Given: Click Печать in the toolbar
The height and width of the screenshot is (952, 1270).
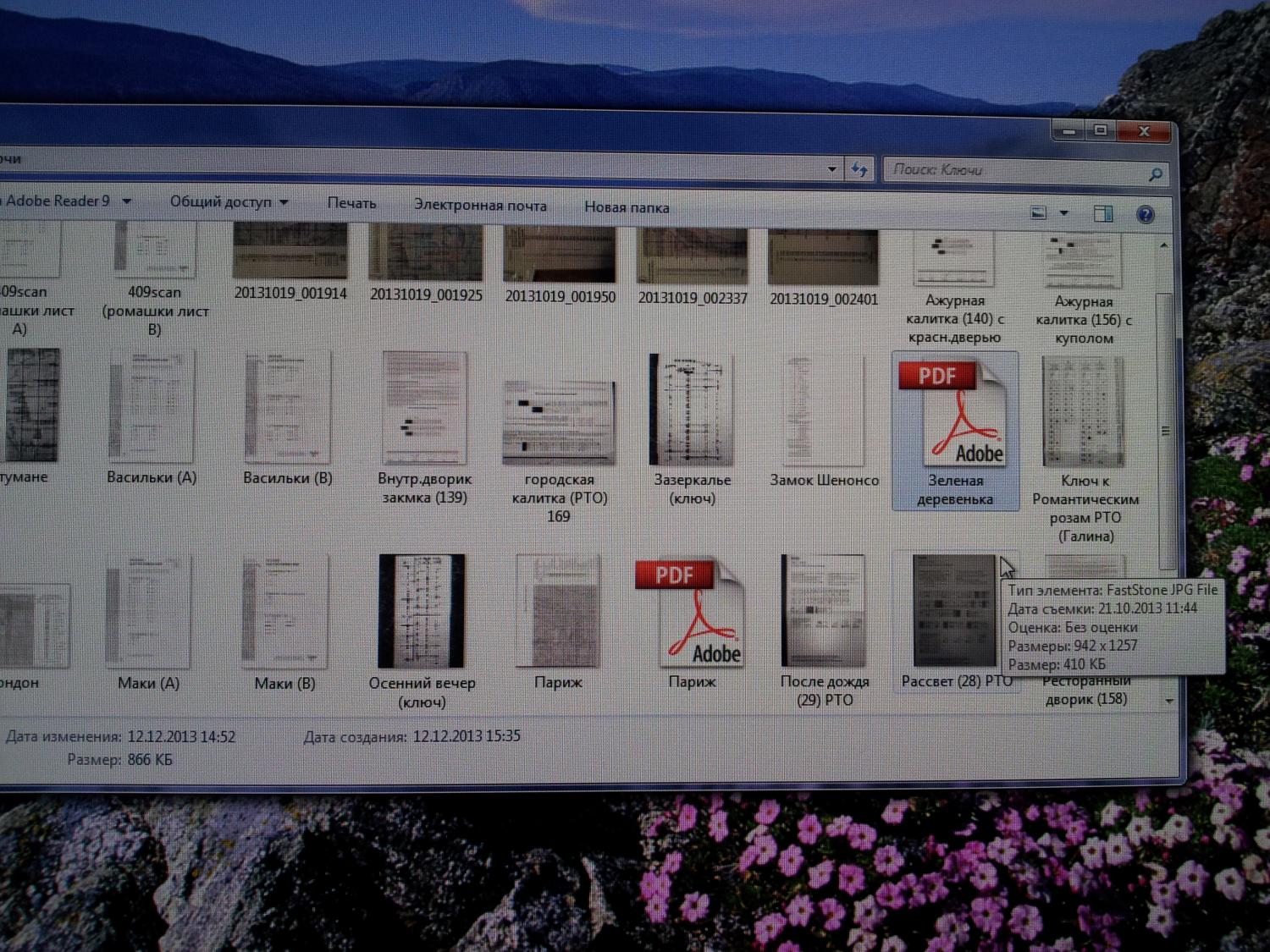Looking at the screenshot, I should tap(351, 203).
